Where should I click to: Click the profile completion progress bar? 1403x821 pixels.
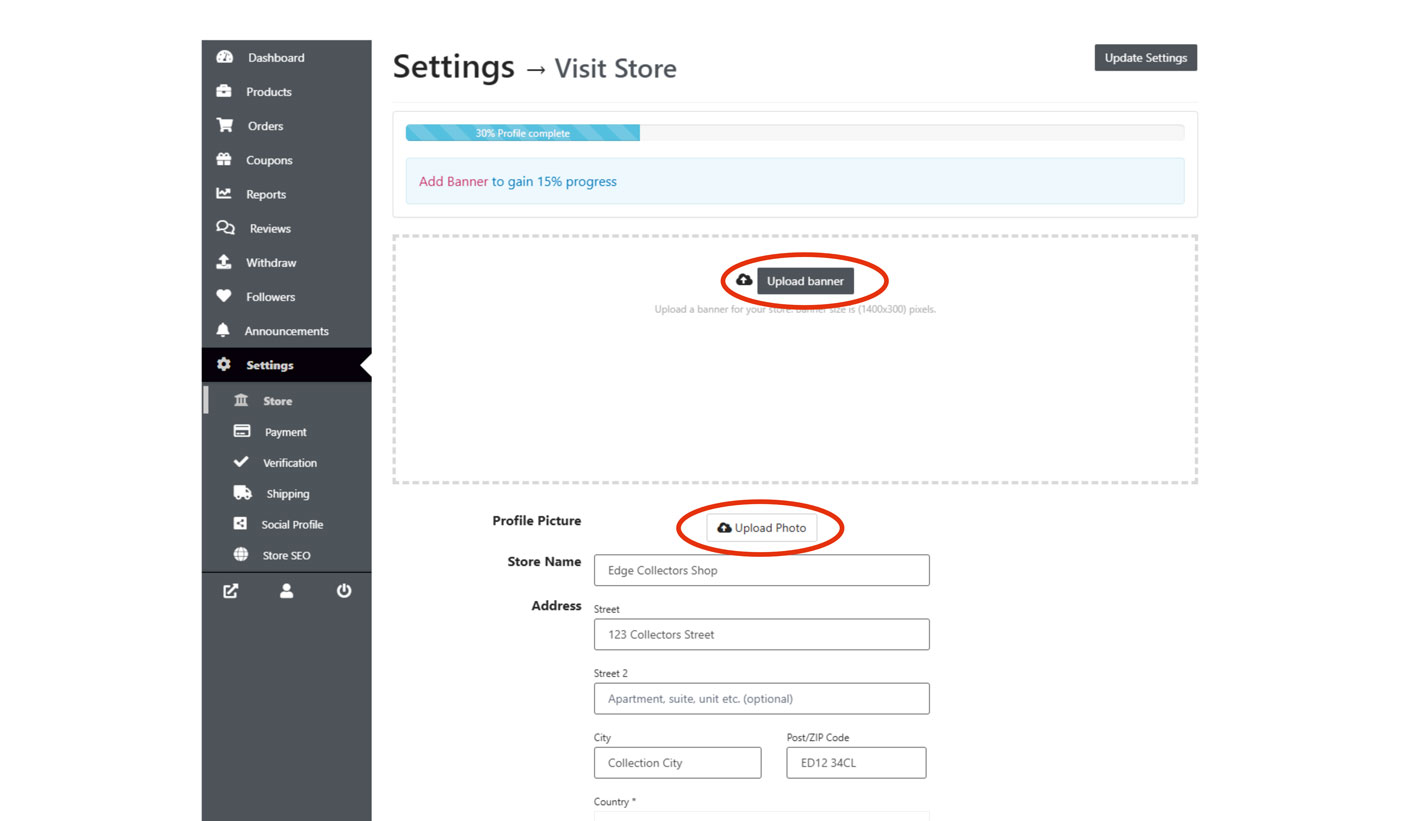click(x=794, y=133)
